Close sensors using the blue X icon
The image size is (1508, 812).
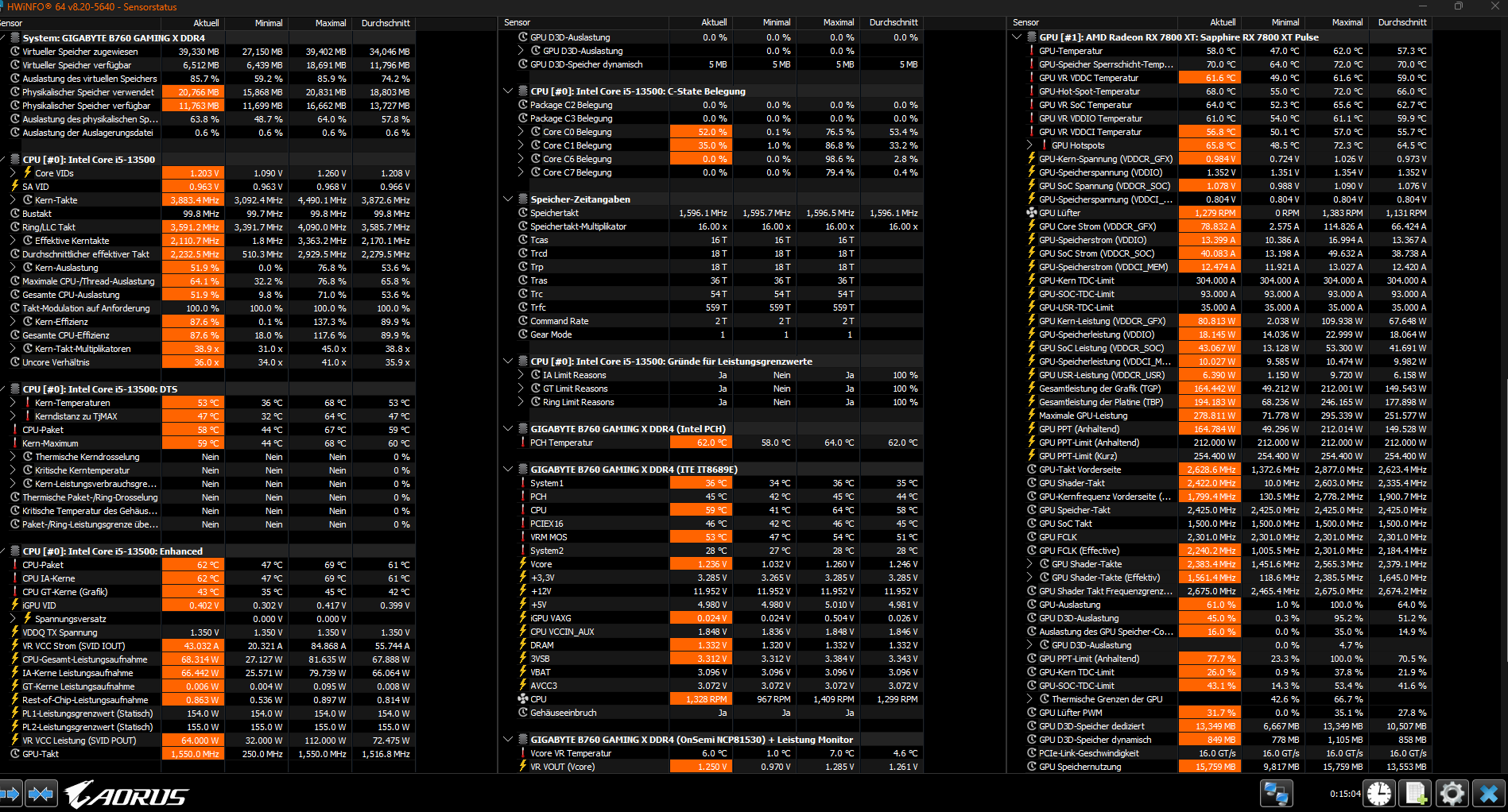coord(1488,793)
